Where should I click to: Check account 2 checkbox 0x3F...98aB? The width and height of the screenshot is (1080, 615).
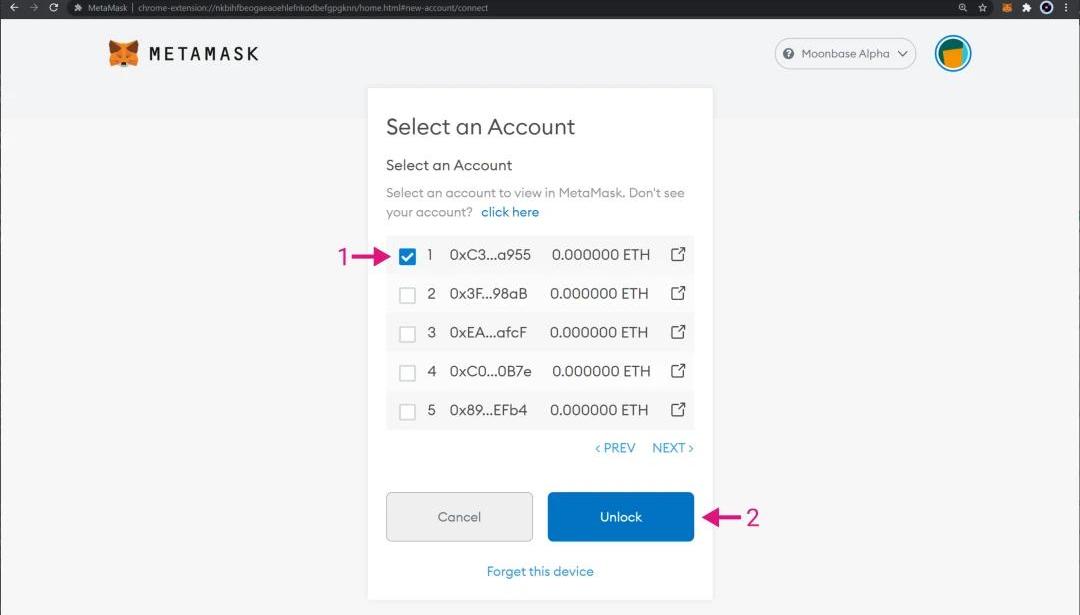click(407, 295)
